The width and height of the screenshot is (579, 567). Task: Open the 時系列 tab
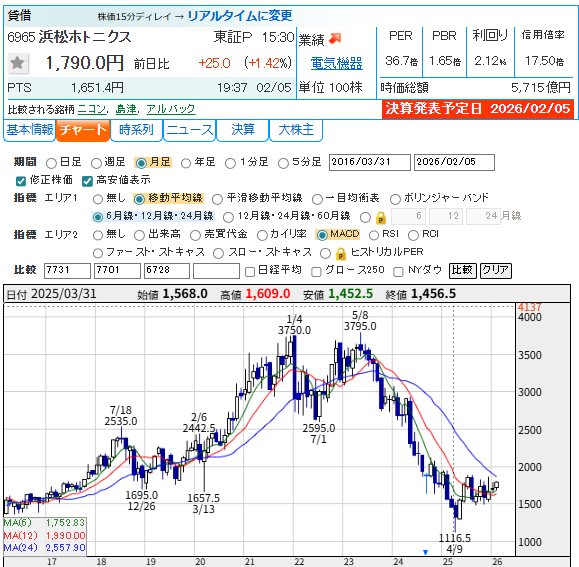point(136,130)
